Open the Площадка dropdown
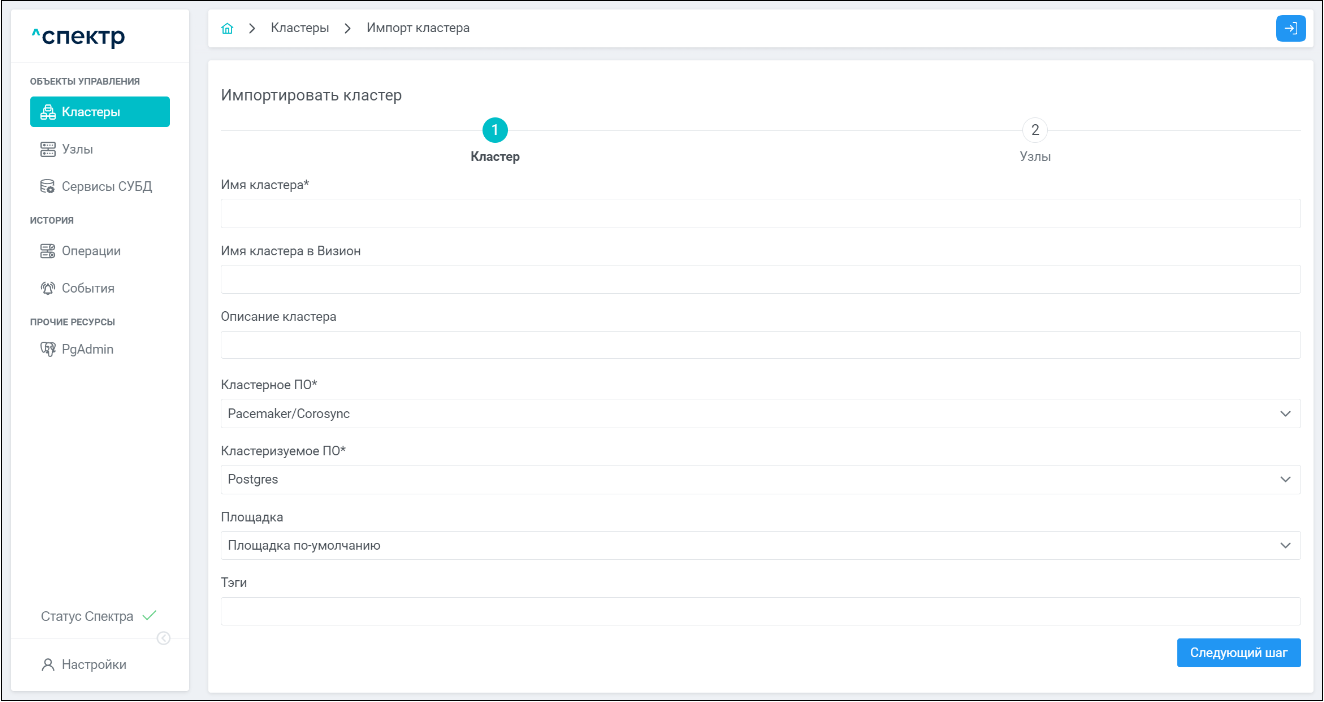The width and height of the screenshot is (1324, 702). click(x=760, y=546)
